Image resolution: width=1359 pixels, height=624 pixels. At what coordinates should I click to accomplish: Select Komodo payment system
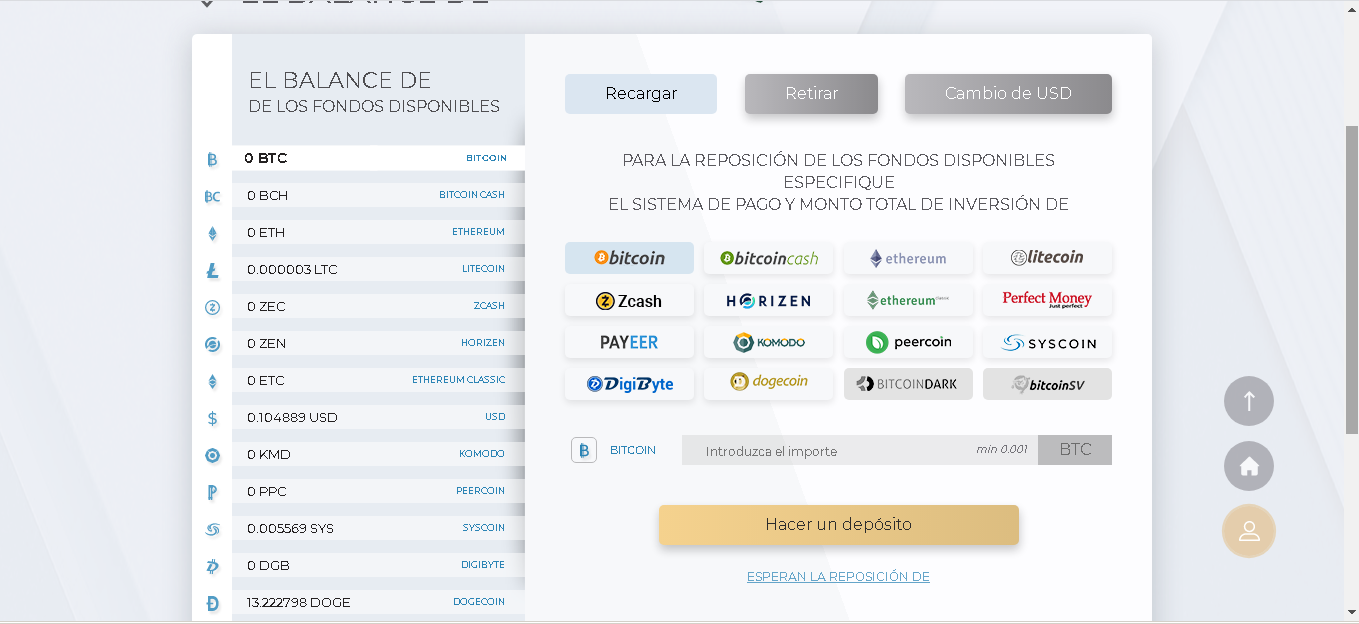click(x=768, y=342)
